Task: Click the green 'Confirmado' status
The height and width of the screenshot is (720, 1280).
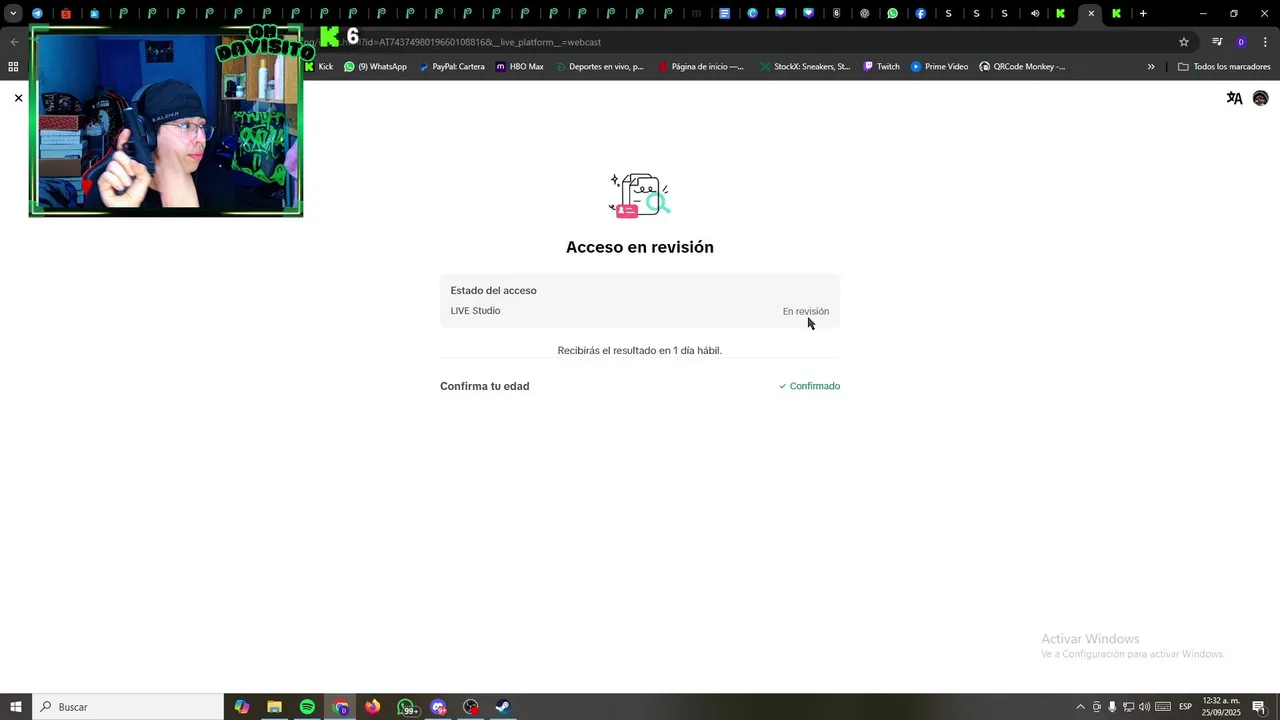Action: [810, 386]
